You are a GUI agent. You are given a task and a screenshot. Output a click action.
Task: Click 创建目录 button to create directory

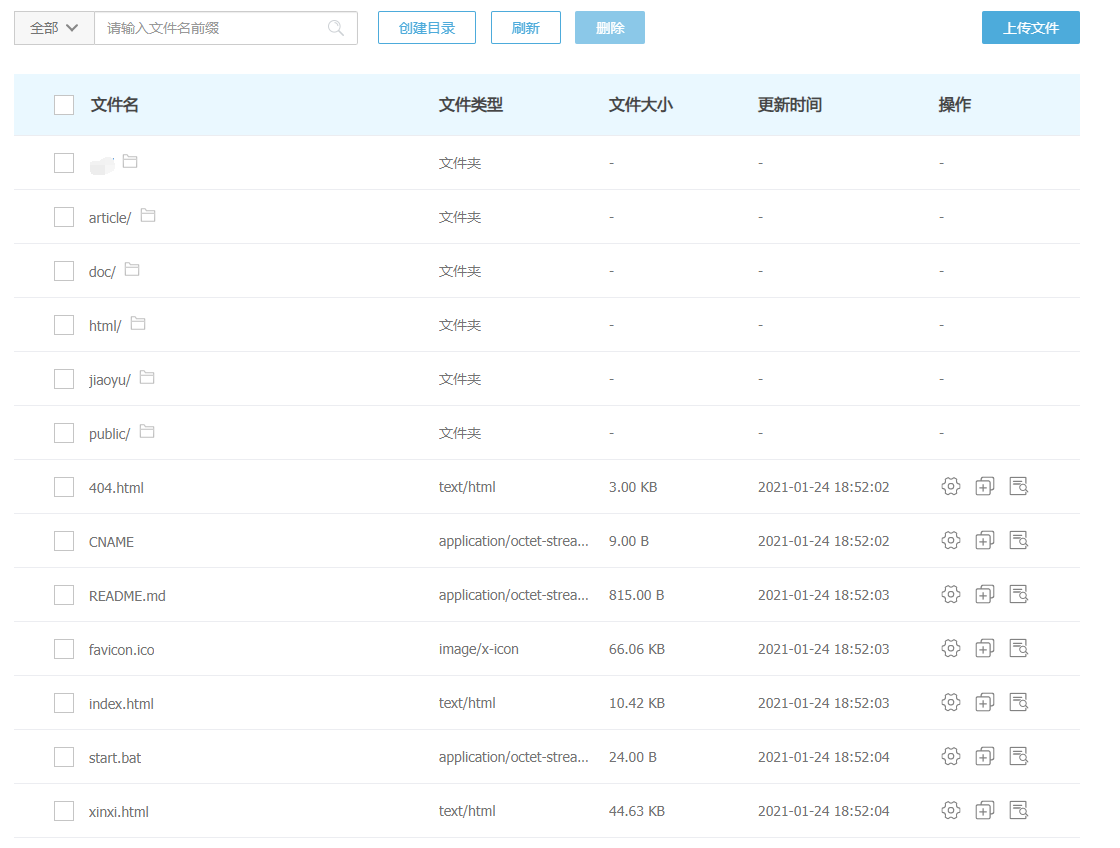coord(427,28)
